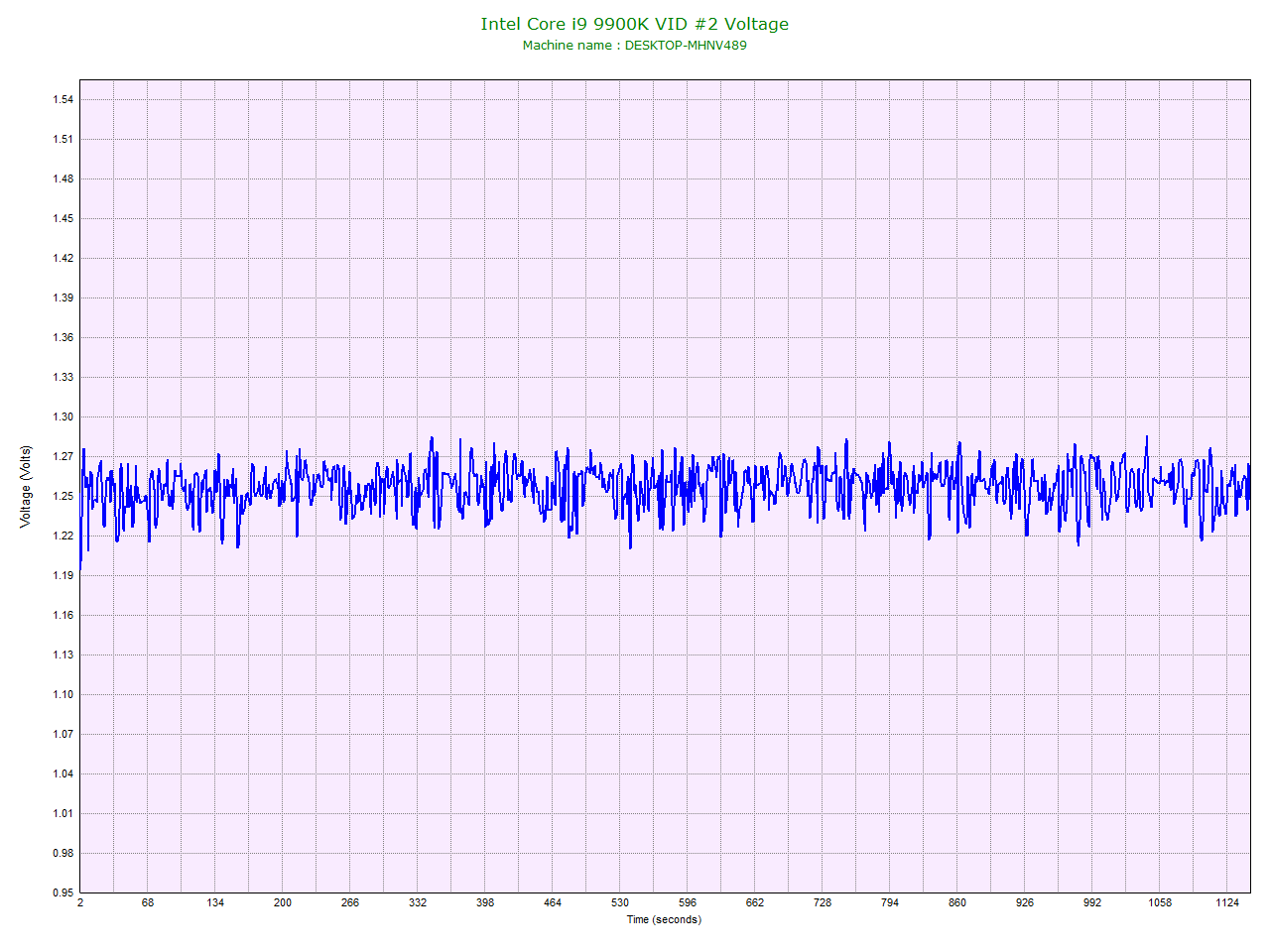Screen dimensions: 1270x952
Task: Select the 1.10 voltage axis label
Action: (63, 694)
